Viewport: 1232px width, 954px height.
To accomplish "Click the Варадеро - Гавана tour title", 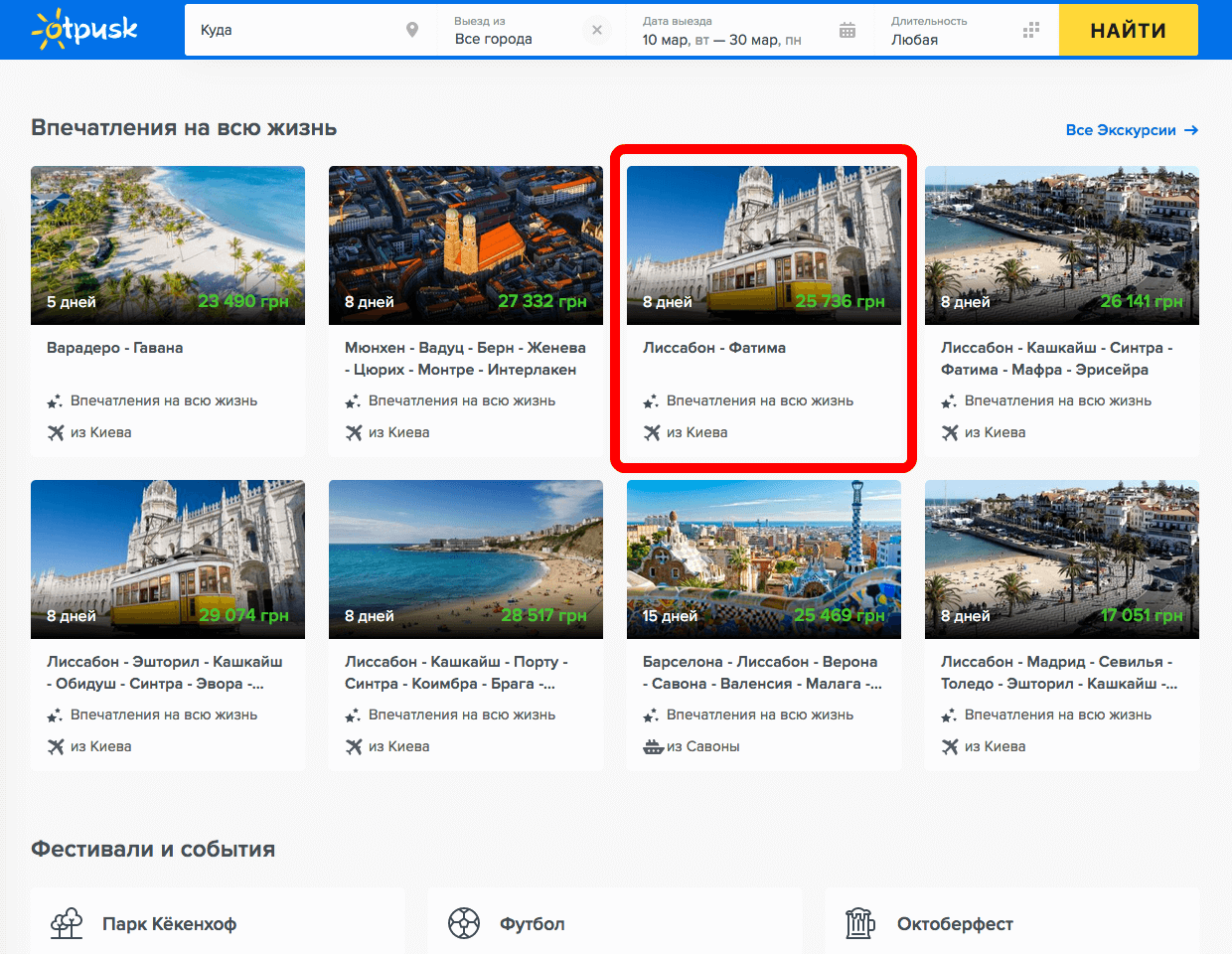I will 114,348.
